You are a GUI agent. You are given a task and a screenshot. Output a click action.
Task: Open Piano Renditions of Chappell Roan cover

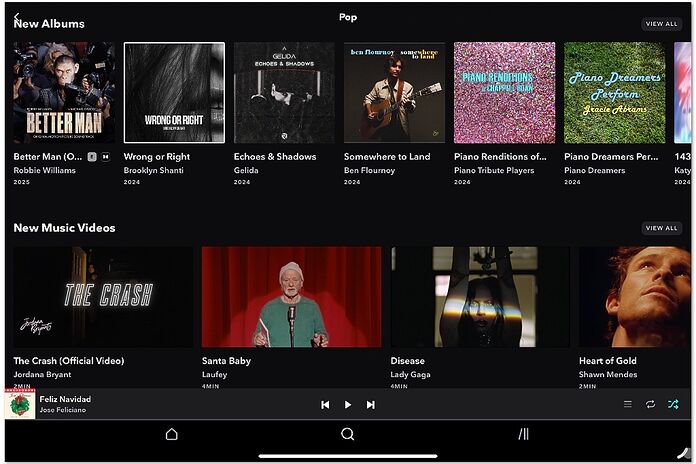[504, 92]
